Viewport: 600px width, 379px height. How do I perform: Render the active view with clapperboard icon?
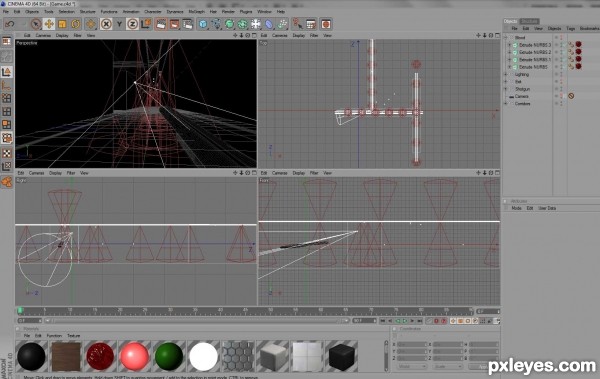pyautogui.click(x=161, y=24)
